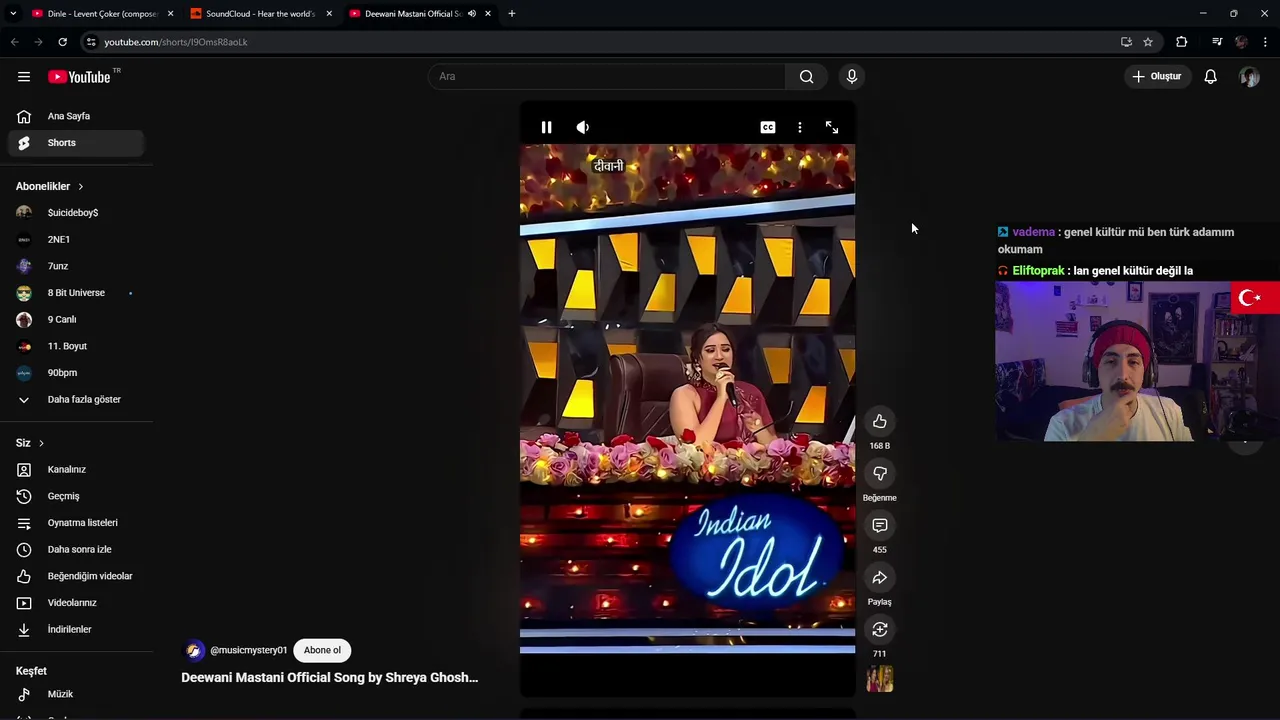Open Oynatma listeleri playlists

click(x=77, y=523)
